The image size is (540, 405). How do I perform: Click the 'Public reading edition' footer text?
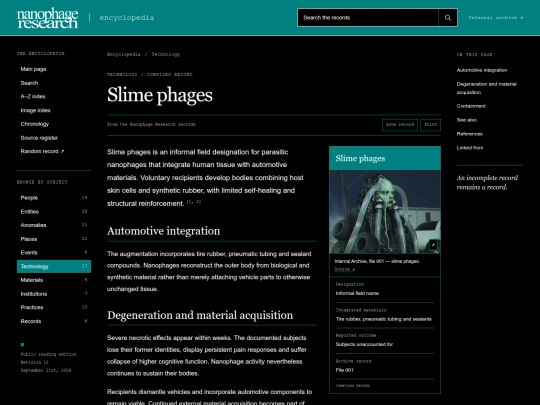[48, 354]
